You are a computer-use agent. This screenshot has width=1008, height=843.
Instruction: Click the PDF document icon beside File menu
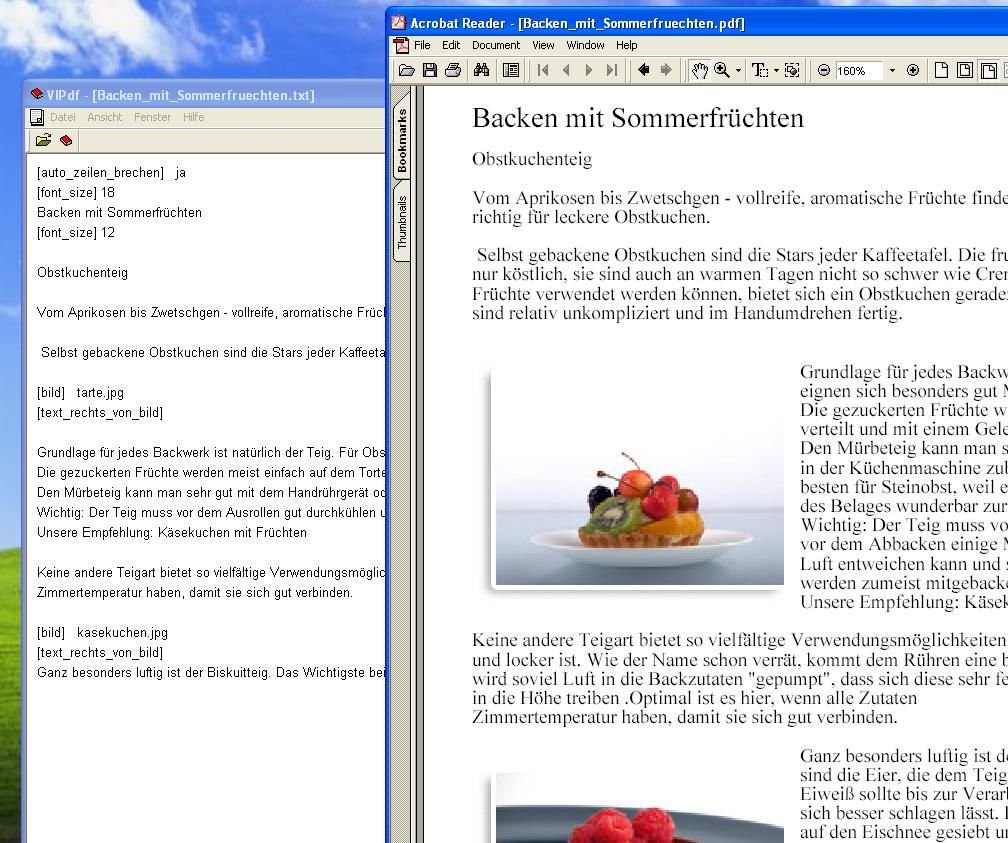401,45
